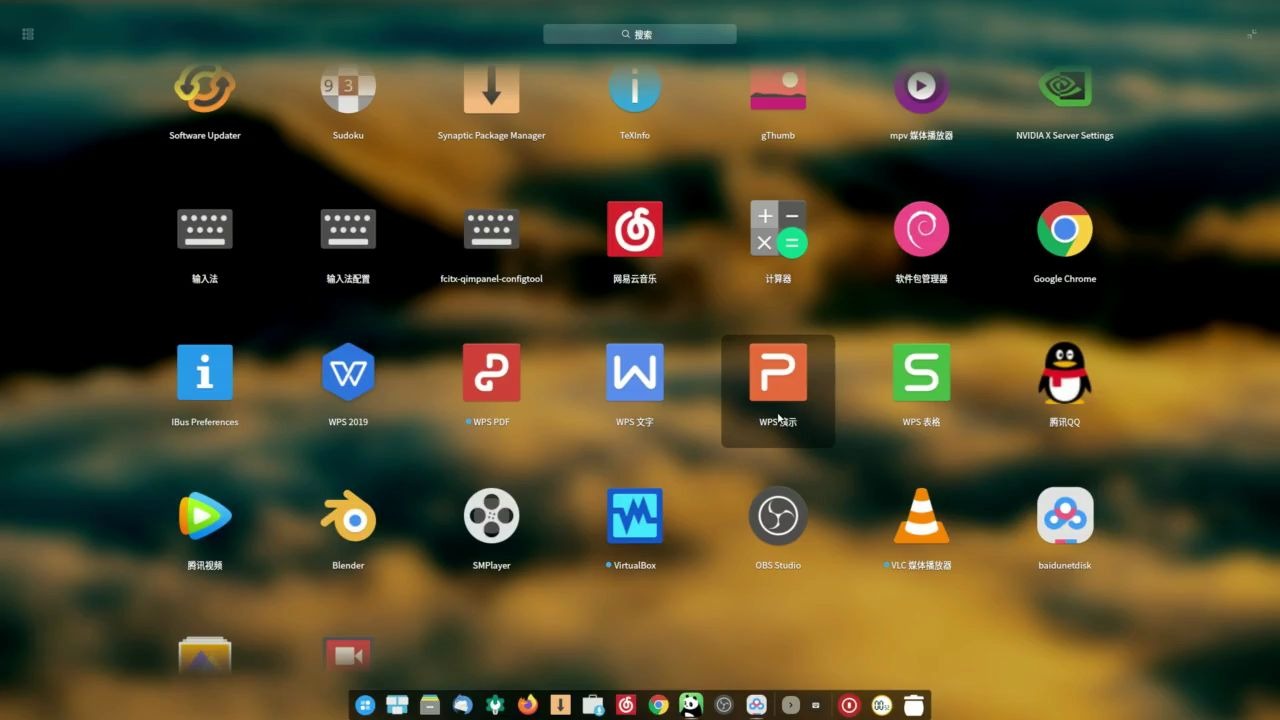1280x720 pixels.
Task: Switch launcher category view at top-left
Action: [28, 34]
